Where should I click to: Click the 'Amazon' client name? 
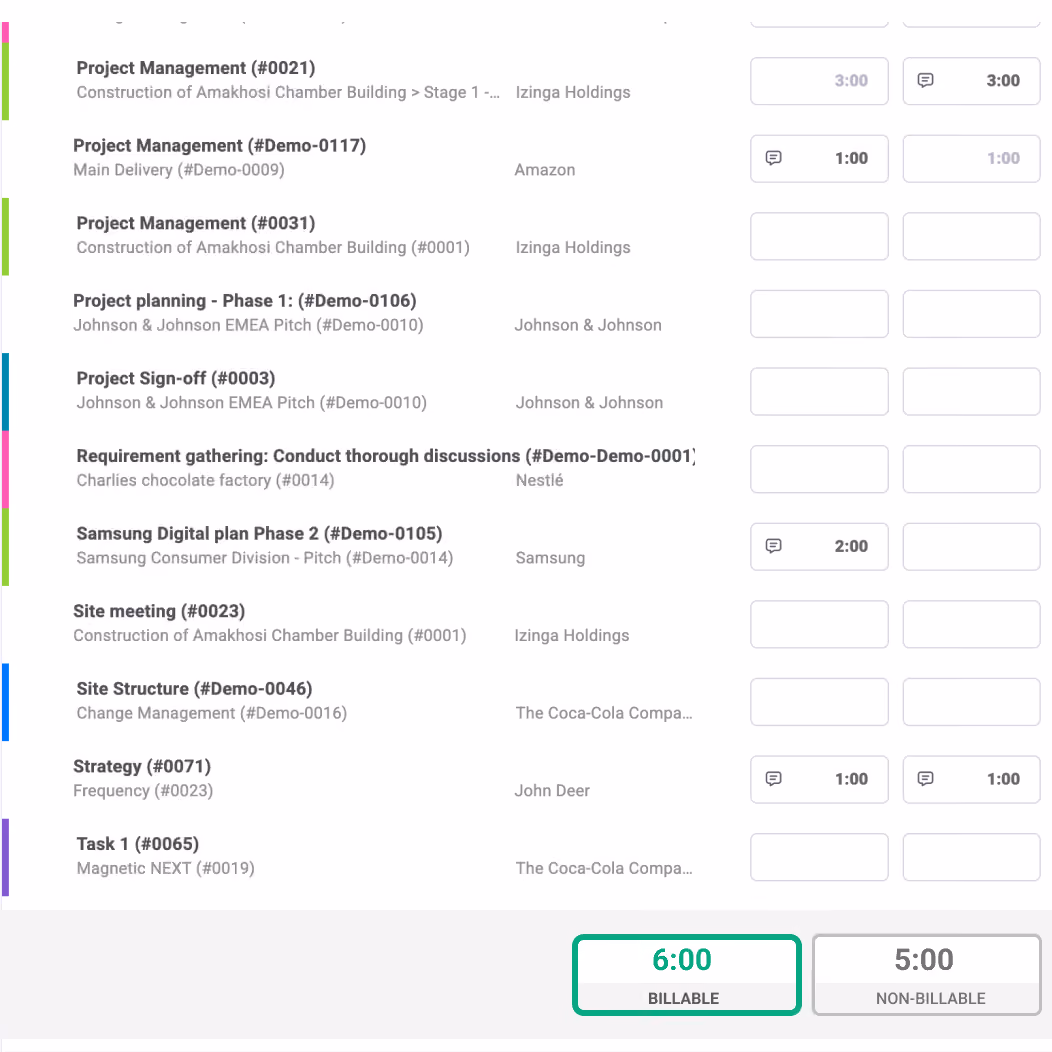[x=545, y=170]
